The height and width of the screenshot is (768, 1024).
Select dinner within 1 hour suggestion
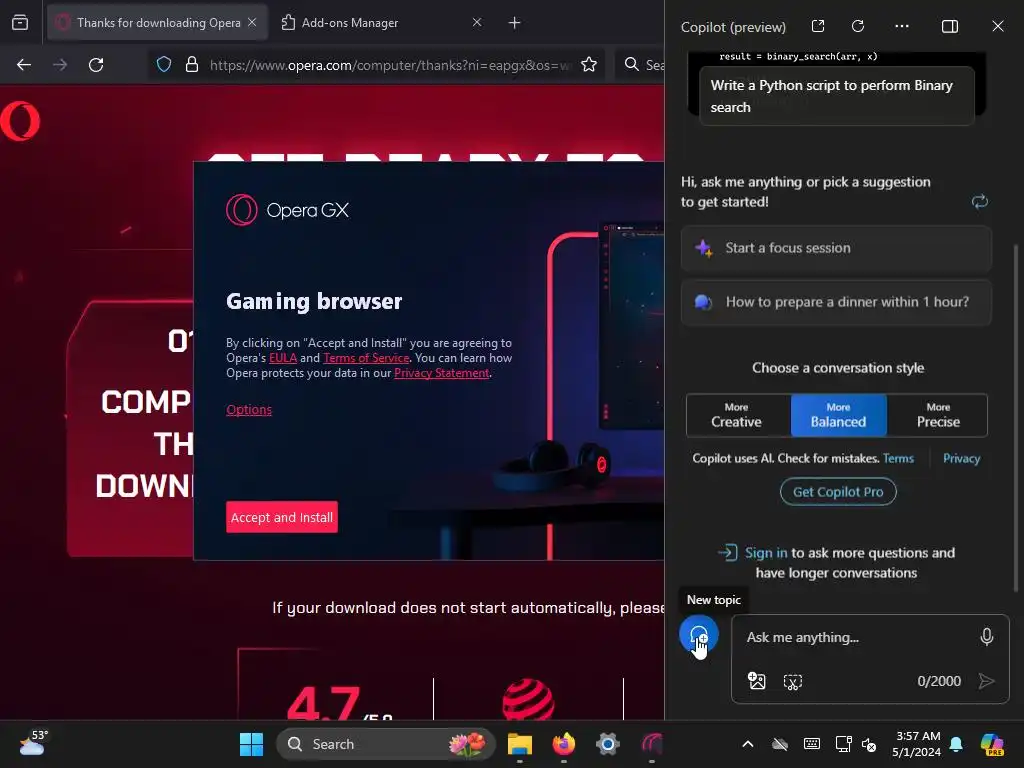click(x=836, y=302)
